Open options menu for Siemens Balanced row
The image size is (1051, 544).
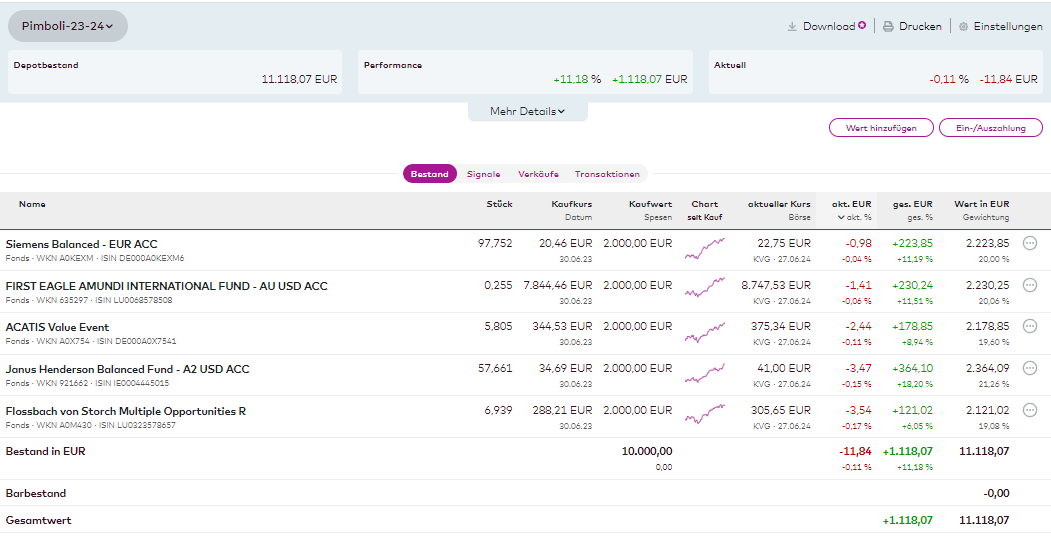pyautogui.click(x=1030, y=243)
